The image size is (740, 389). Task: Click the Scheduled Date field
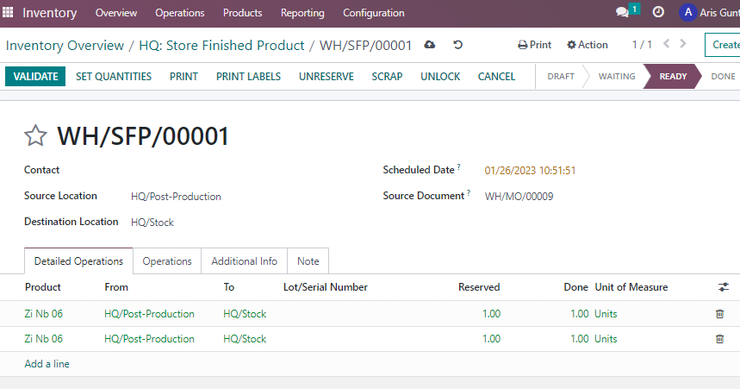530,170
